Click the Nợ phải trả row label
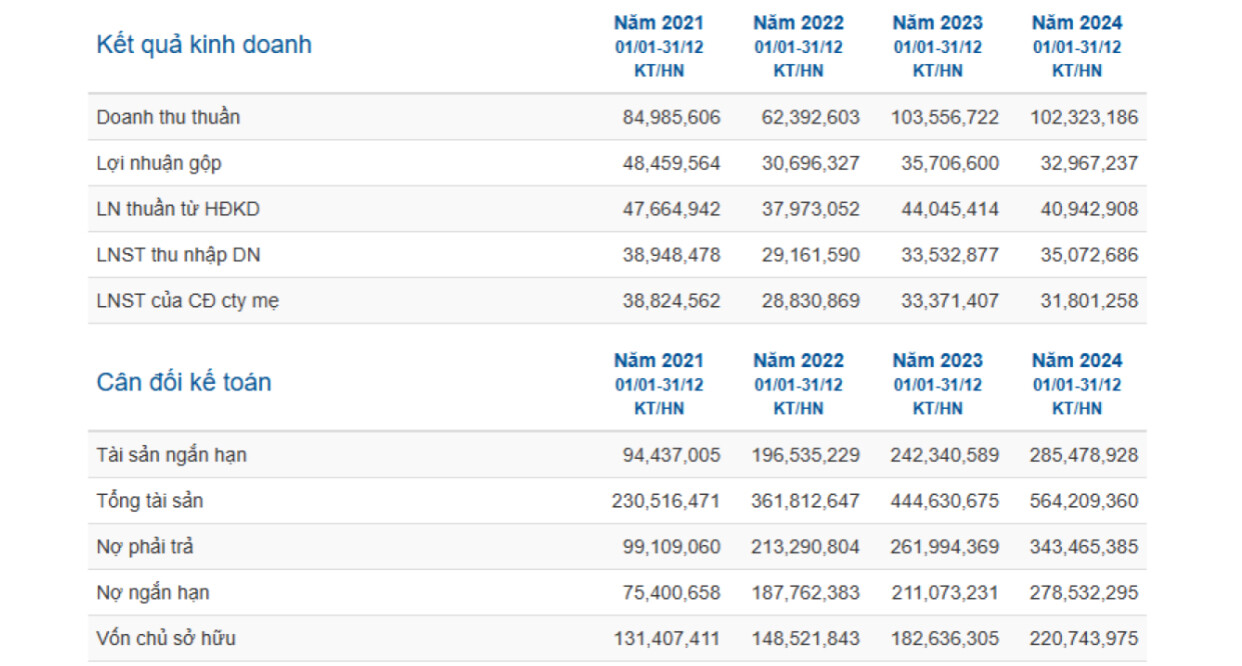The image size is (1242, 666). click(144, 547)
